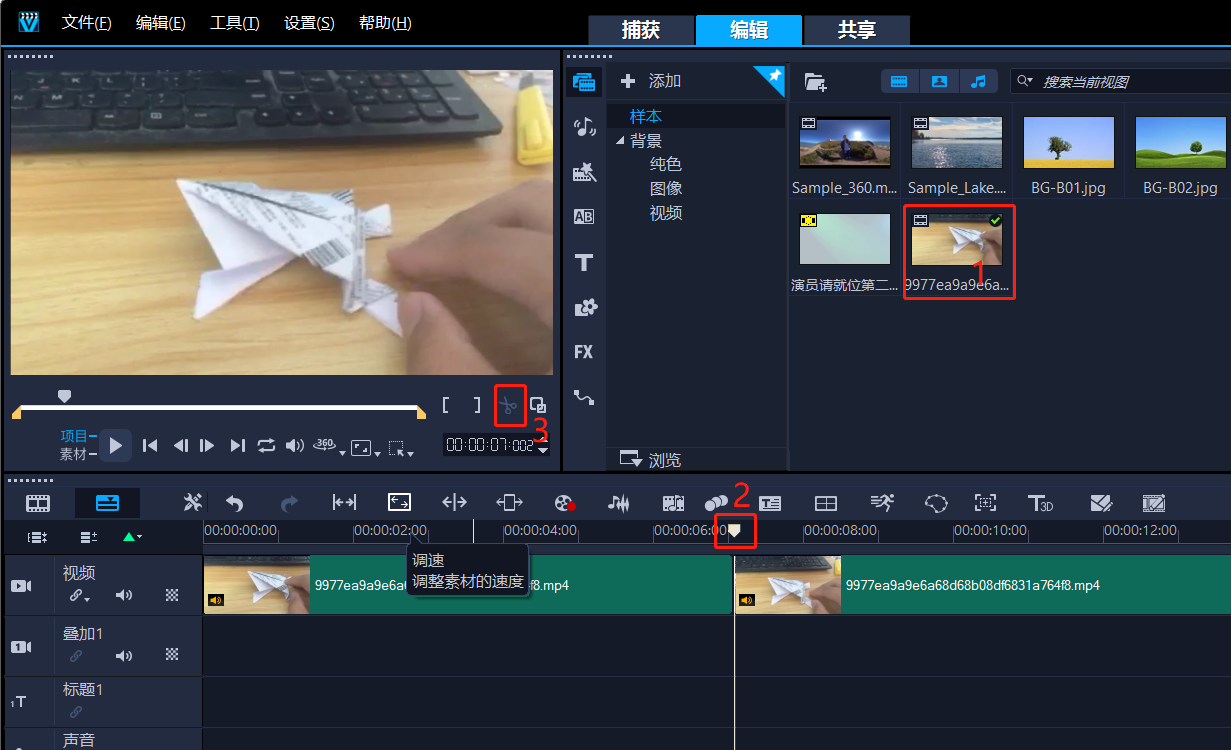The height and width of the screenshot is (750, 1231).
Task: Select the Sample_Lake video thumbnail
Action: [958, 142]
